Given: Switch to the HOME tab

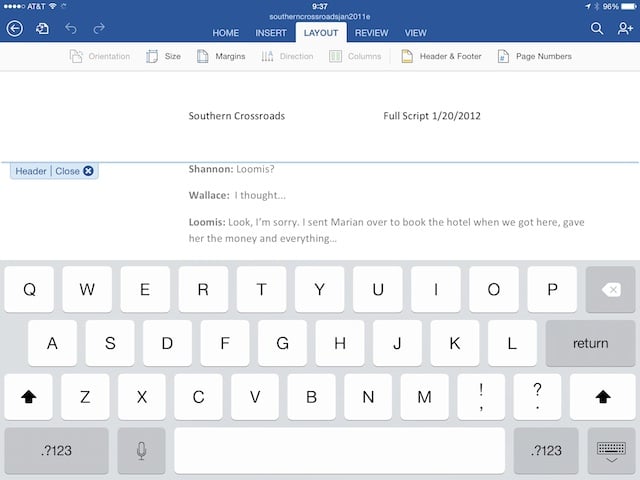Looking at the screenshot, I should click(225, 33).
